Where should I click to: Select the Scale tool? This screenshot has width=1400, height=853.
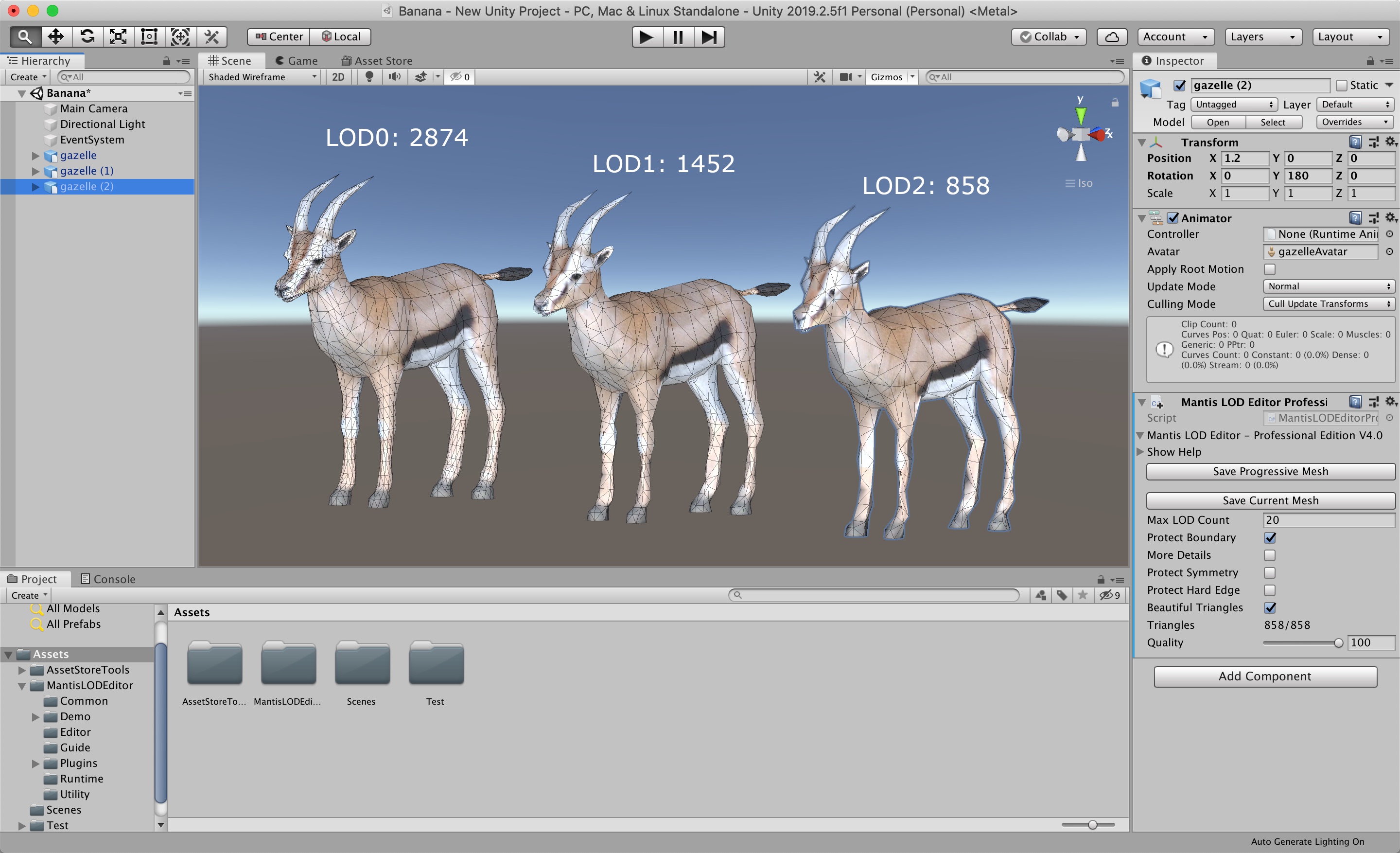click(118, 37)
